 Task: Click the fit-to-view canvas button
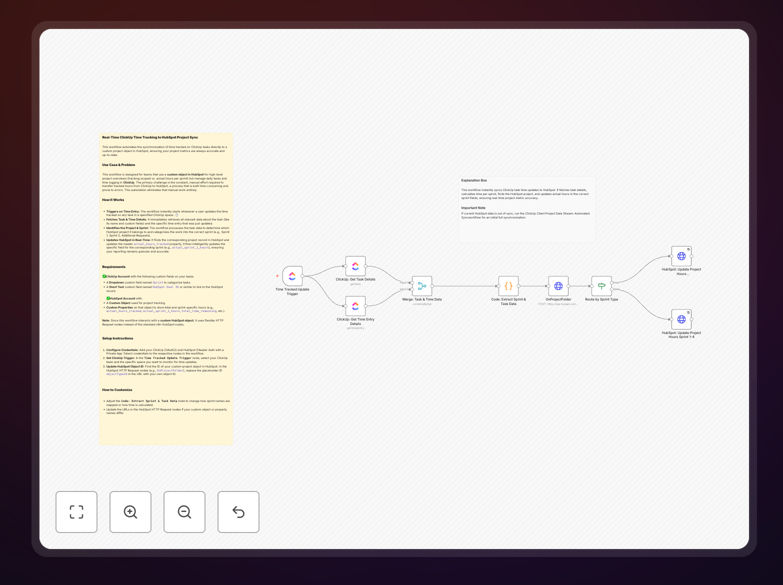(x=76, y=512)
